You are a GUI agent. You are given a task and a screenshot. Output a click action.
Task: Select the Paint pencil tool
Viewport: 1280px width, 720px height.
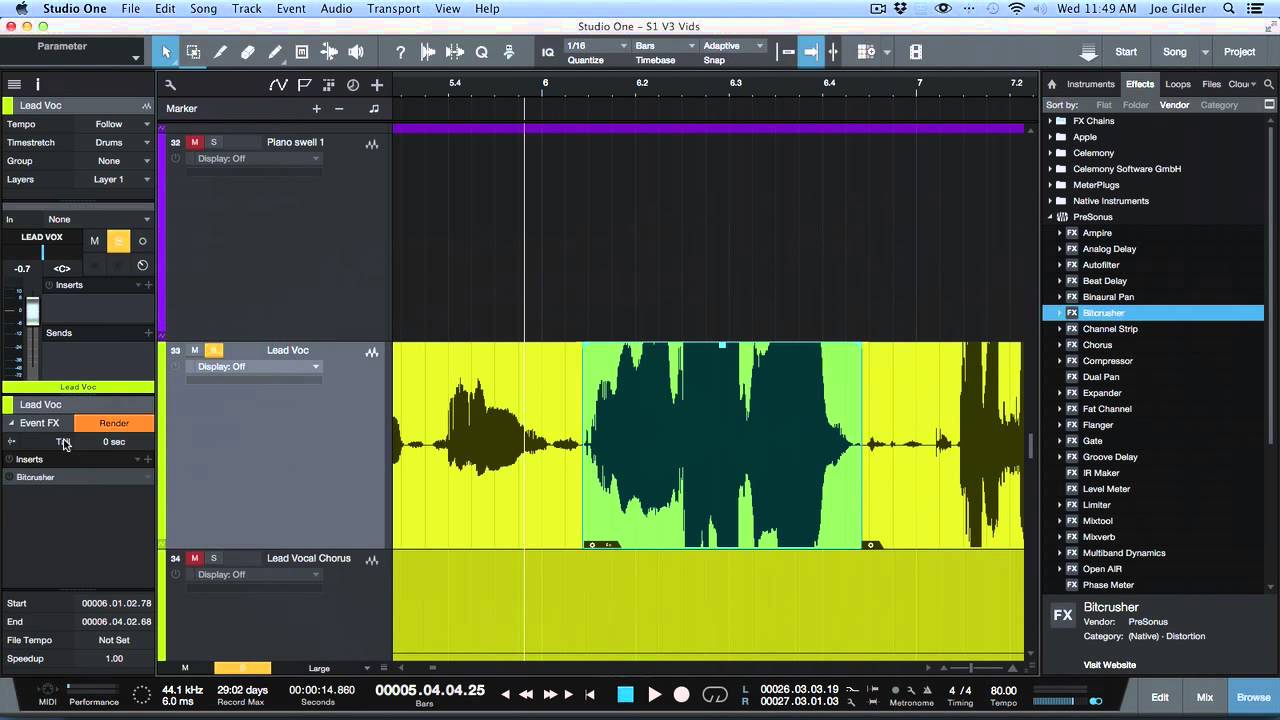click(x=274, y=52)
